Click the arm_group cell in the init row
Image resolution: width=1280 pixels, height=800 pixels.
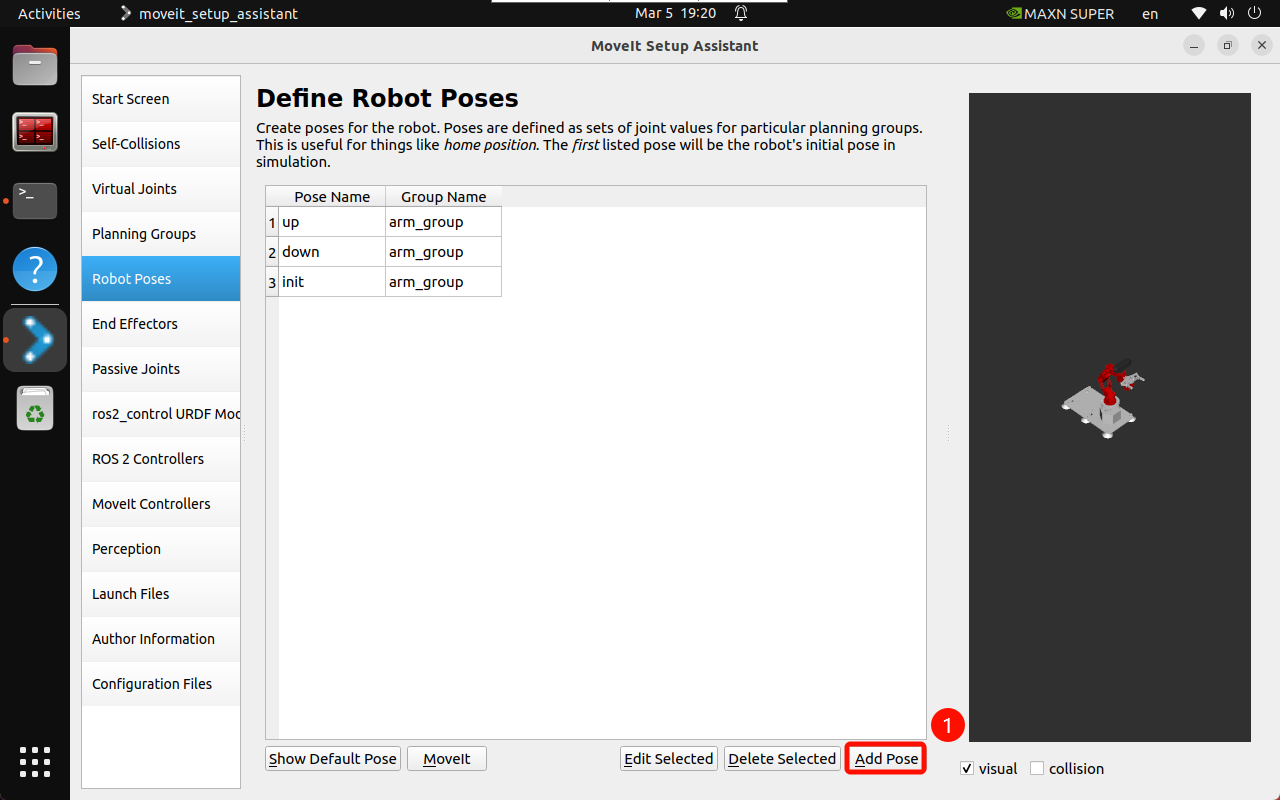coord(443,282)
